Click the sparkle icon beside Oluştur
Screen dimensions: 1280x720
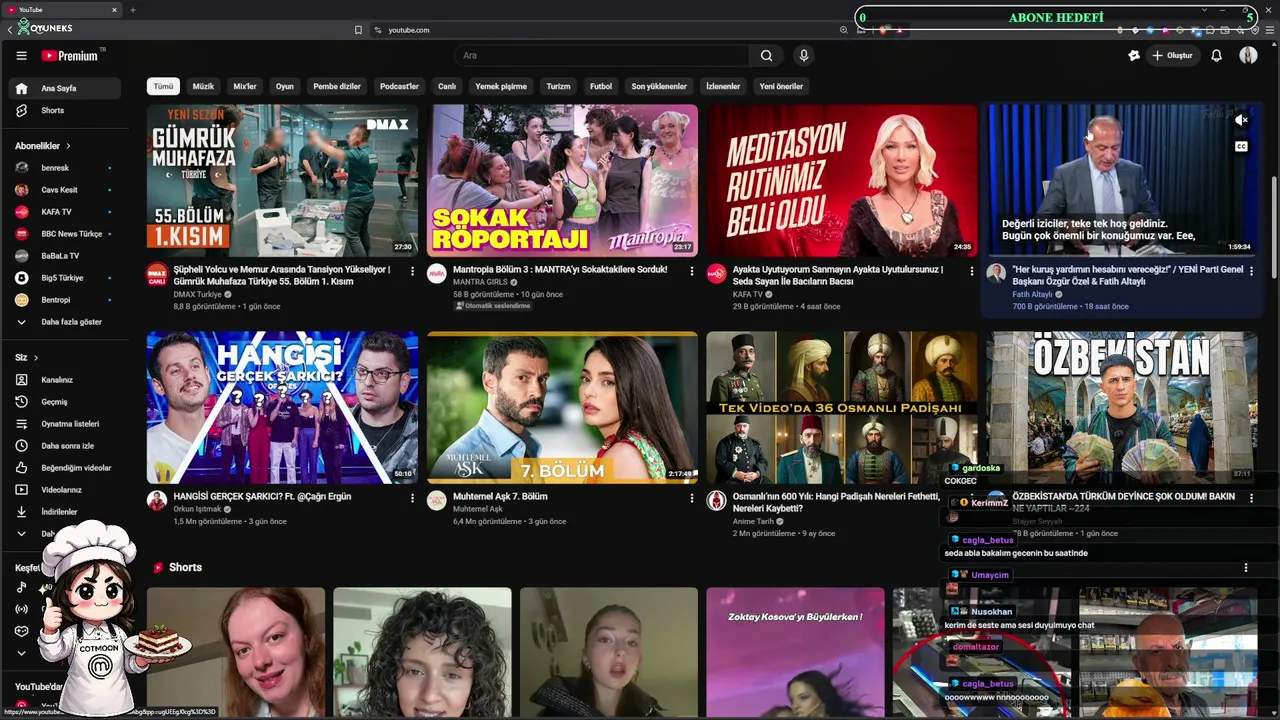pyautogui.click(x=1133, y=56)
